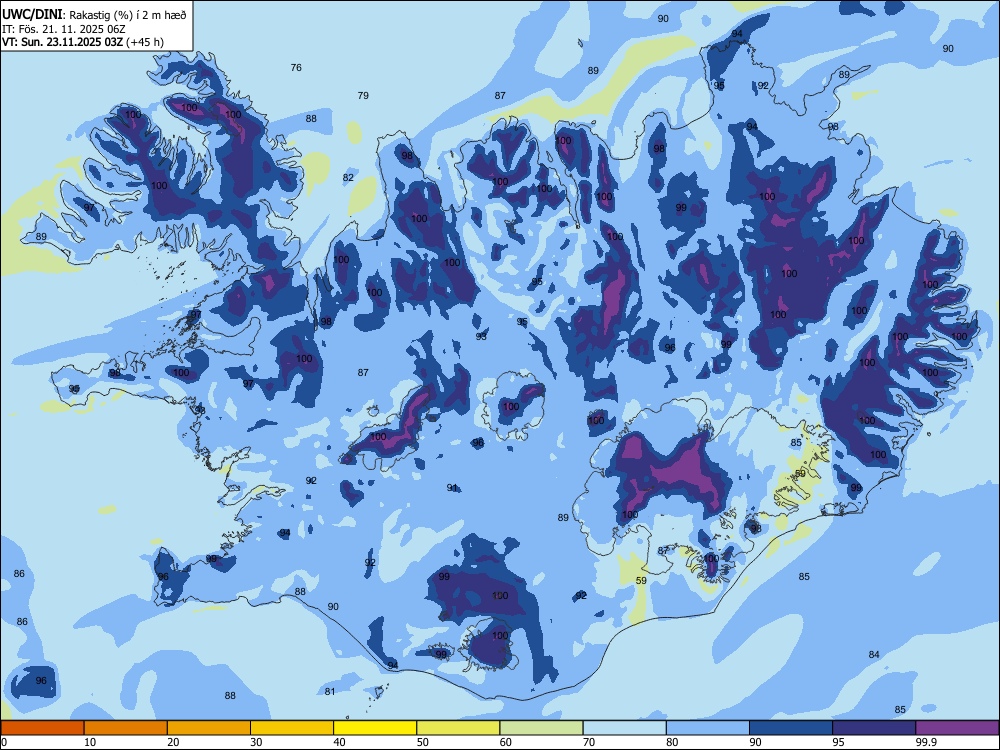Click the 50 legend scale label
The width and height of the screenshot is (1000, 750).
pyautogui.click(x=423, y=742)
